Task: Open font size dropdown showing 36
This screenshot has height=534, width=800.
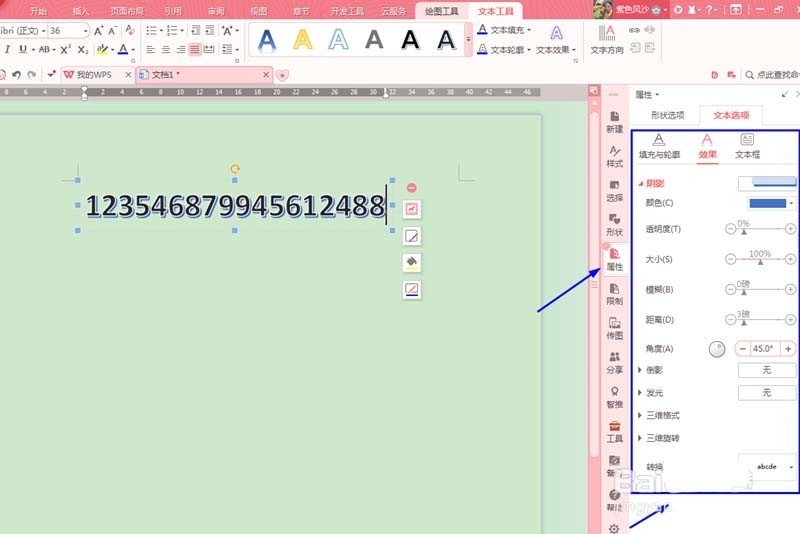Action: (85, 31)
